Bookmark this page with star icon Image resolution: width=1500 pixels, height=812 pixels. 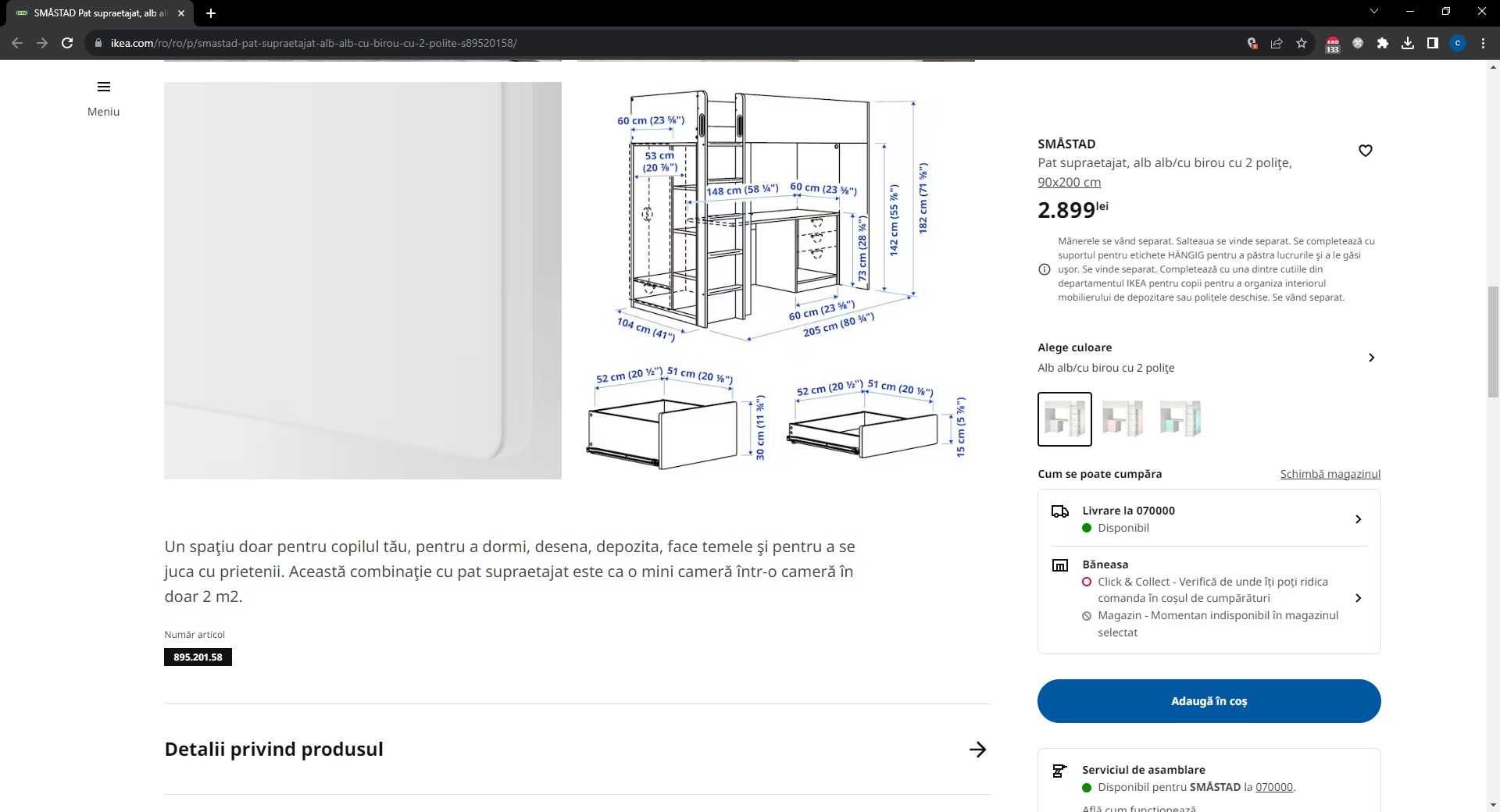[x=1302, y=43]
